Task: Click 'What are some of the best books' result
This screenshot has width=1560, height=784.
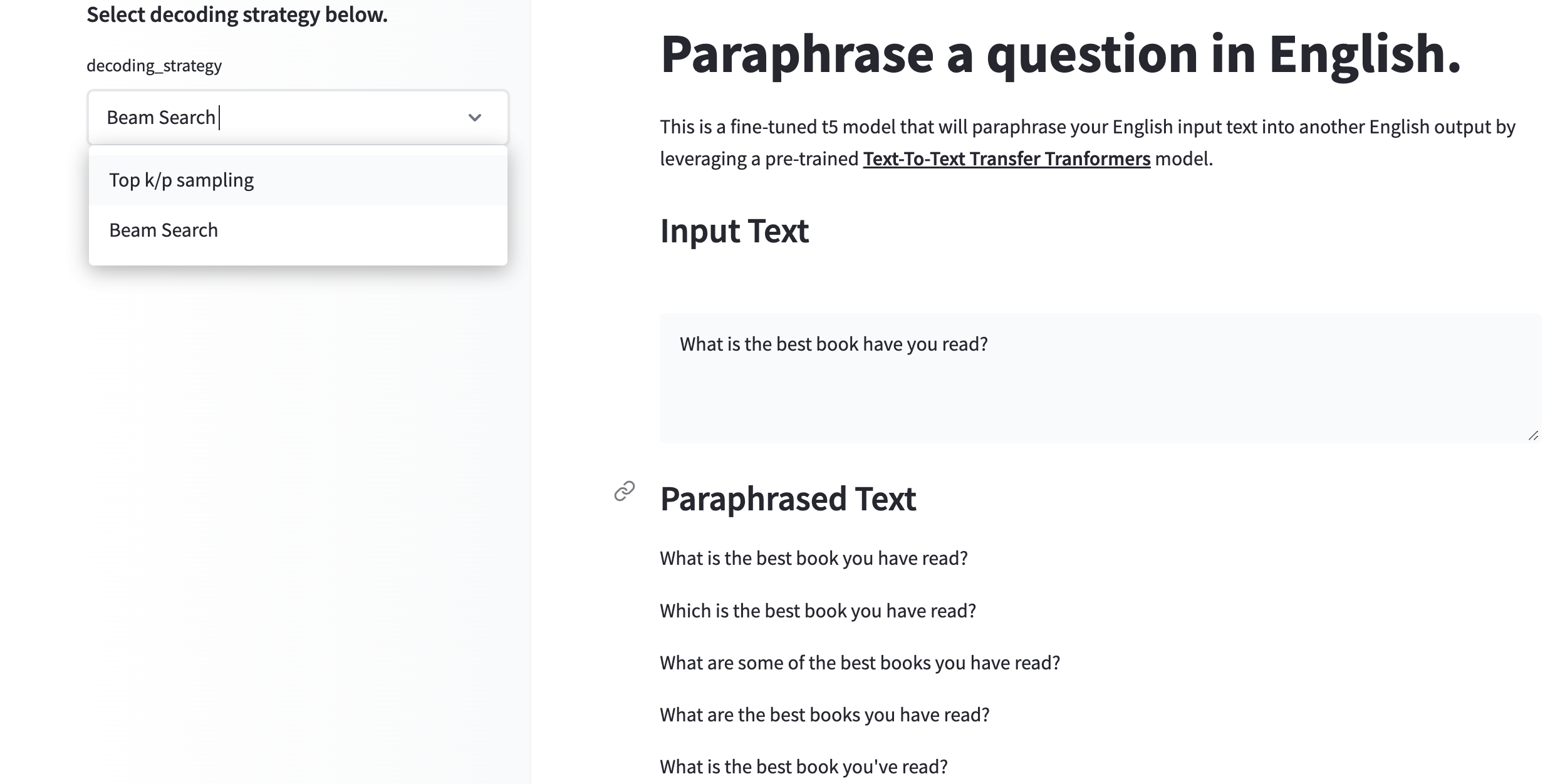Action: click(860, 663)
